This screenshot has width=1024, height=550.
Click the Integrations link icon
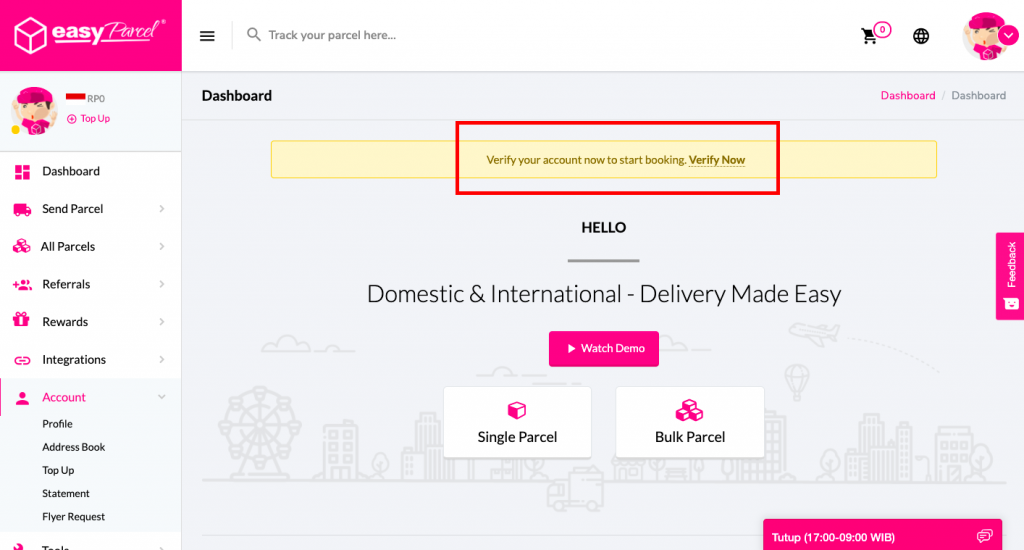[22, 360]
